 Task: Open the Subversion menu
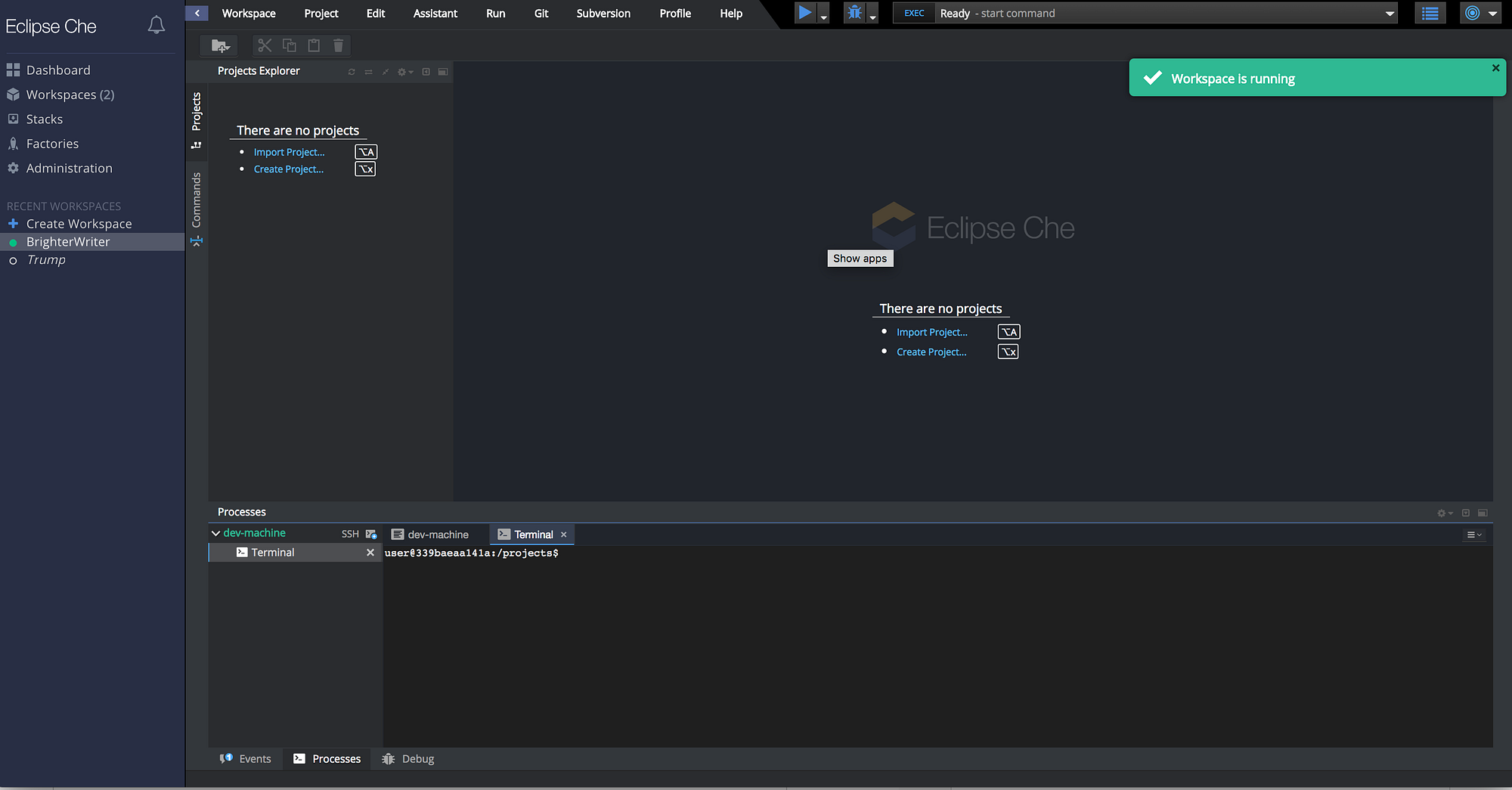coord(603,14)
